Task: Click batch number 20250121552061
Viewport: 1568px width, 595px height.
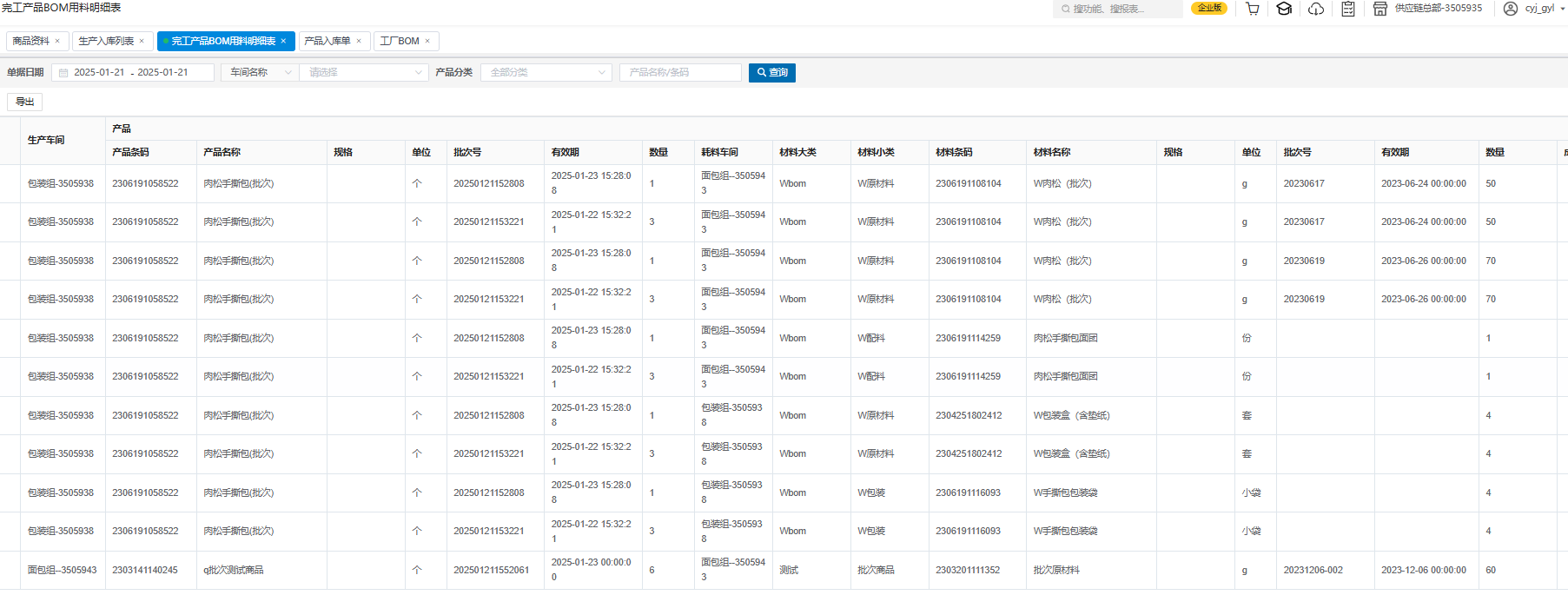Action: click(x=491, y=570)
